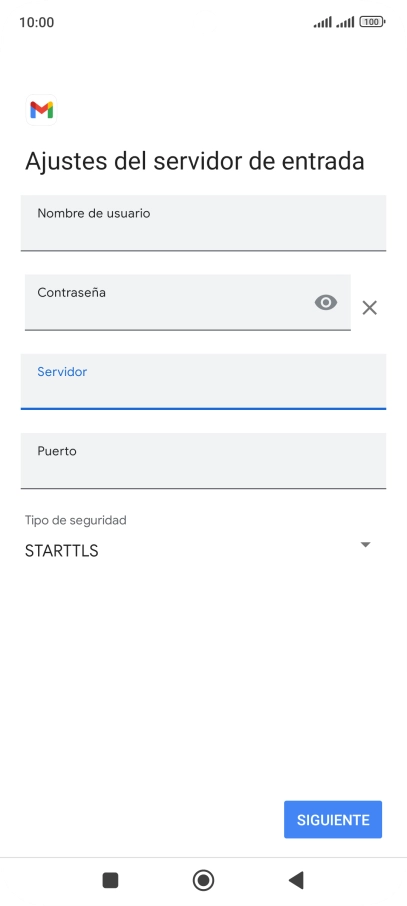Focus the Contraseña input field
407x906 pixels.
click(x=188, y=302)
